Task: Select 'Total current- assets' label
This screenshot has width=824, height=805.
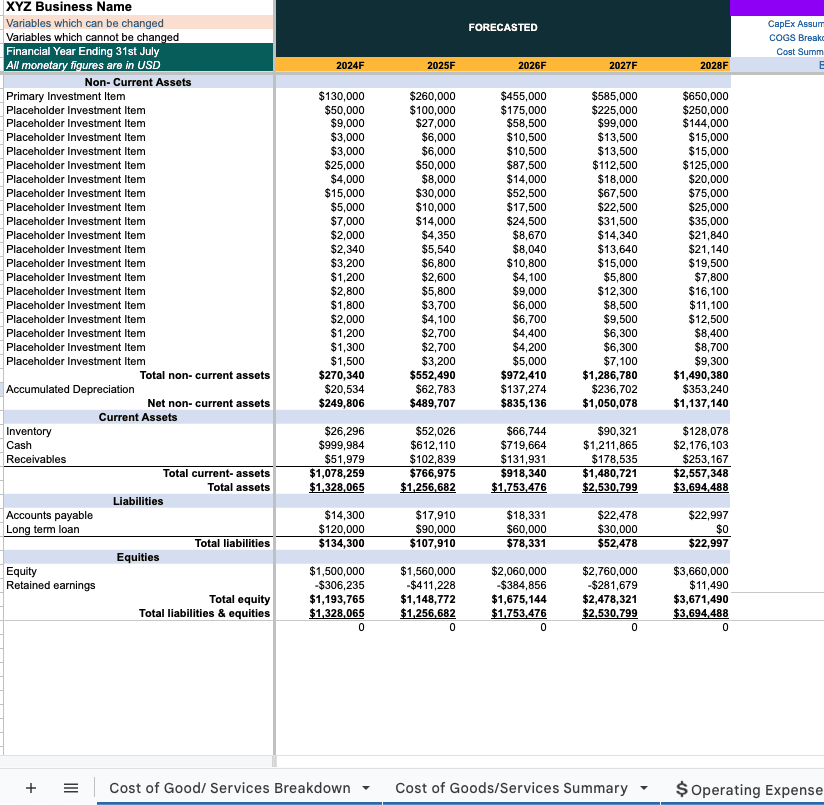Action: click(216, 473)
